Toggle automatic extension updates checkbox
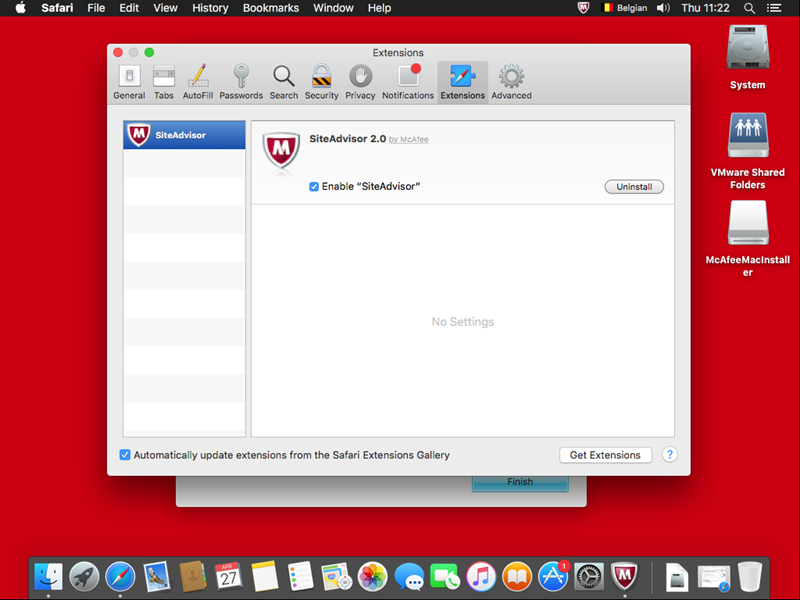The height and width of the screenshot is (600, 800). pyautogui.click(x=125, y=455)
